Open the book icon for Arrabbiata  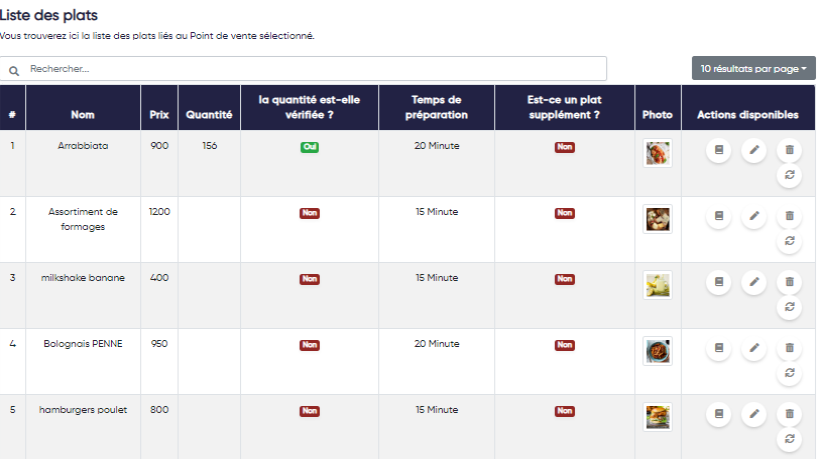(x=718, y=149)
